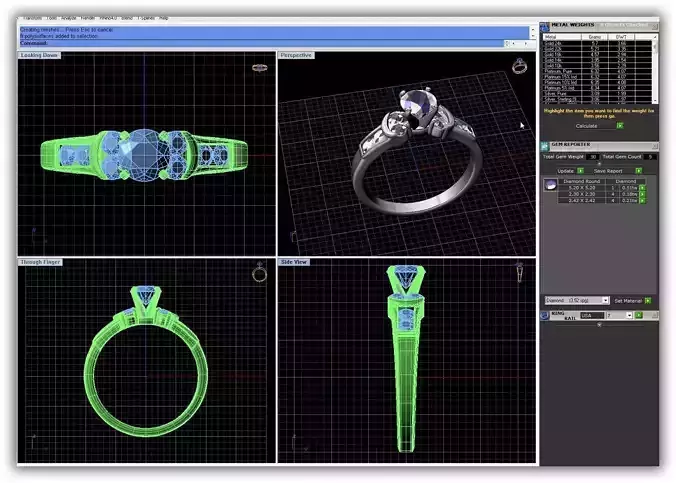Select the 2.30 X 2.30 gem size cell
676x483 pixels.
(x=582, y=194)
